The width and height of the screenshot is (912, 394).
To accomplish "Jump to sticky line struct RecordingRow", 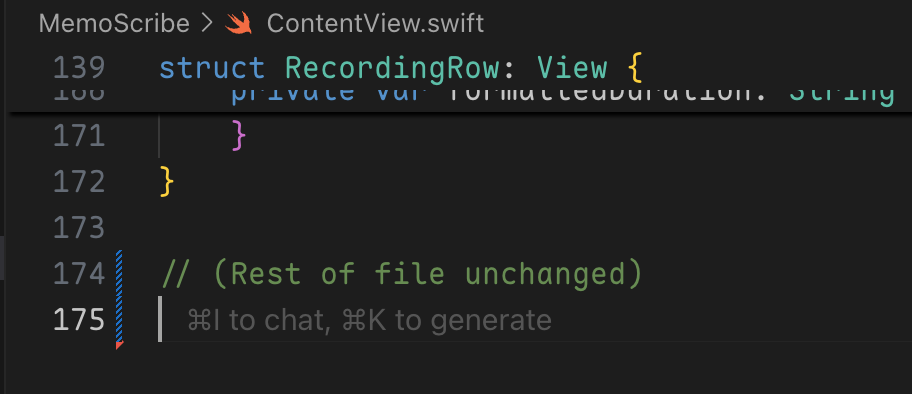I will click(x=400, y=69).
